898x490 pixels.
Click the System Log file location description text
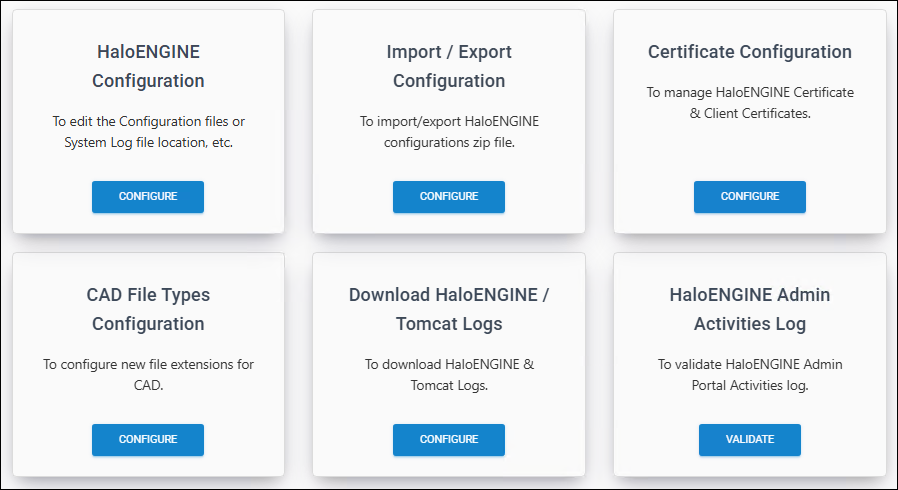[x=148, y=132]
